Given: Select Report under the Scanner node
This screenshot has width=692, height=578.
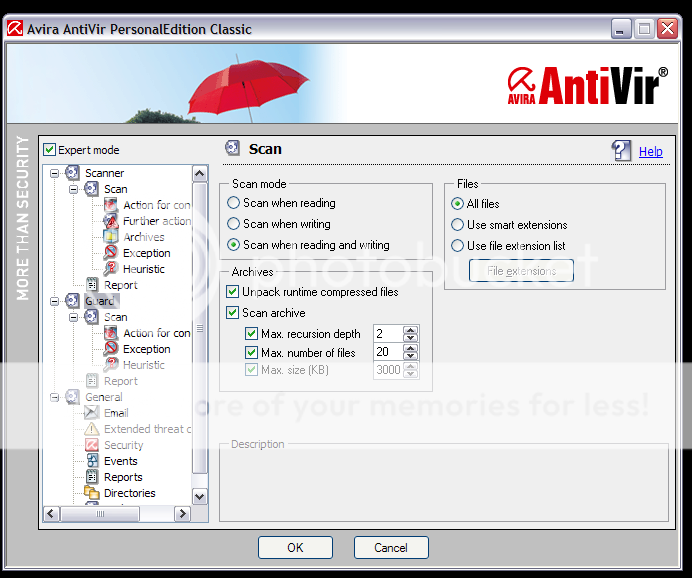Looking at the screenshot, I should 121,285.
